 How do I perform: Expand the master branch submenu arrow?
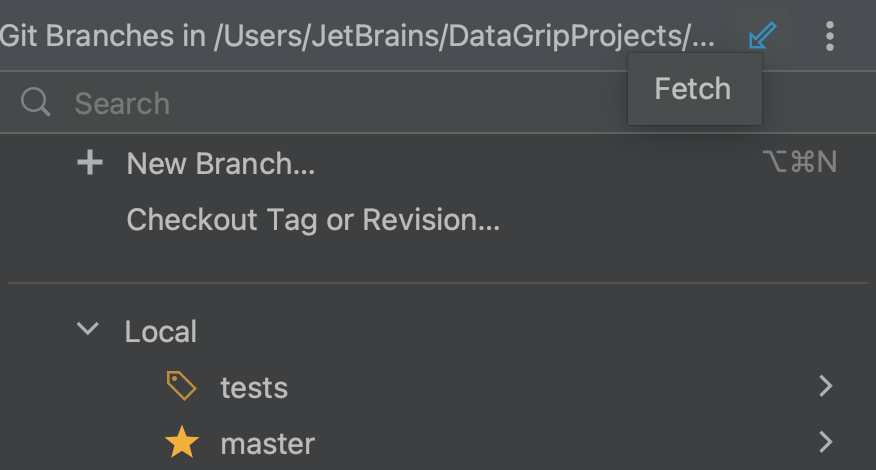coord(826,441)
